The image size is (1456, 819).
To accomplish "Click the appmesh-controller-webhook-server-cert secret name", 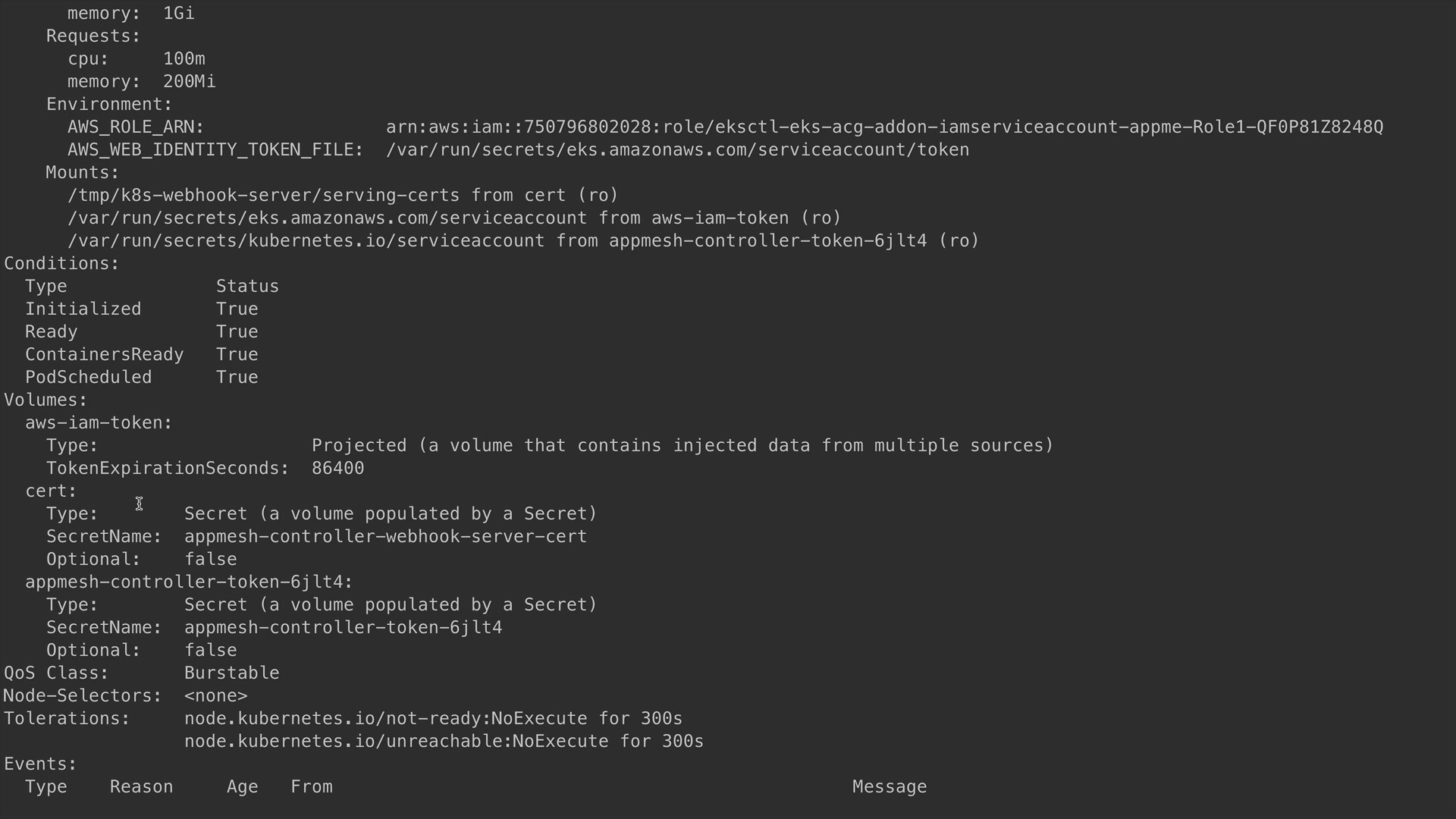I will [385, 537].
